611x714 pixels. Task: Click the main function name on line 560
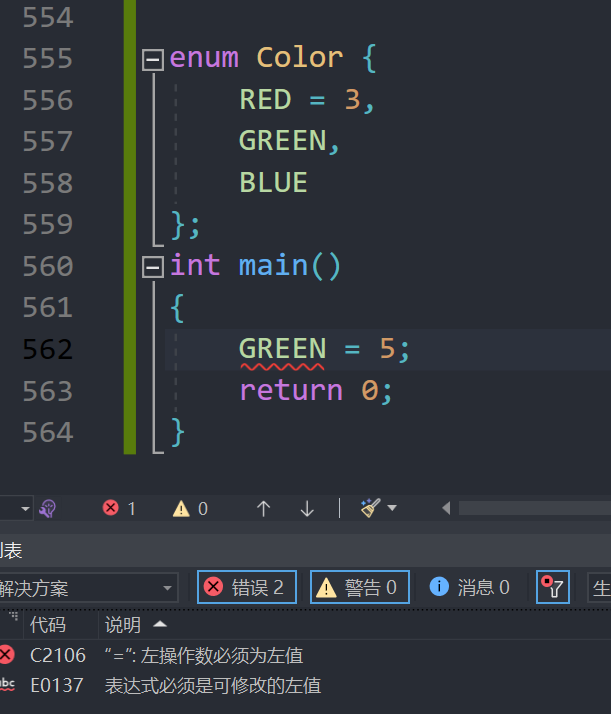pyautogui.click(x=274, y=265)
